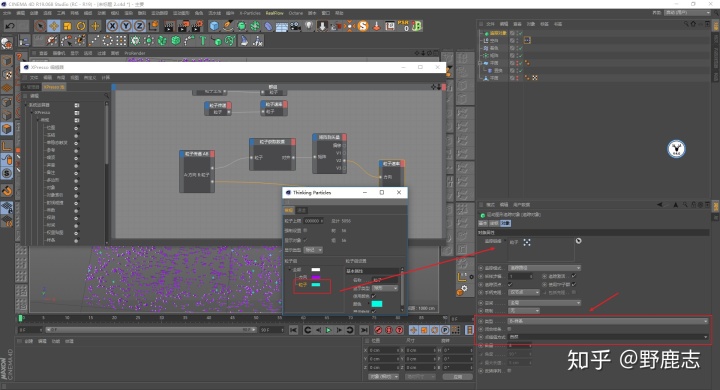The height and width of the screenshot is (390, 720).
Task: Click the Attribute Manager back arrow
Action: coord(660,205)
